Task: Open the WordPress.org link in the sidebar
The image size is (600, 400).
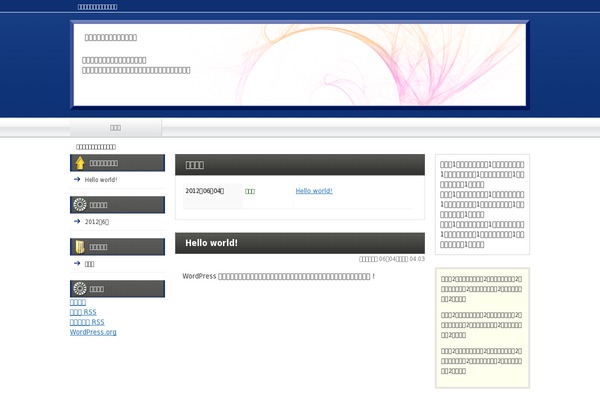Action: [93, 332]
